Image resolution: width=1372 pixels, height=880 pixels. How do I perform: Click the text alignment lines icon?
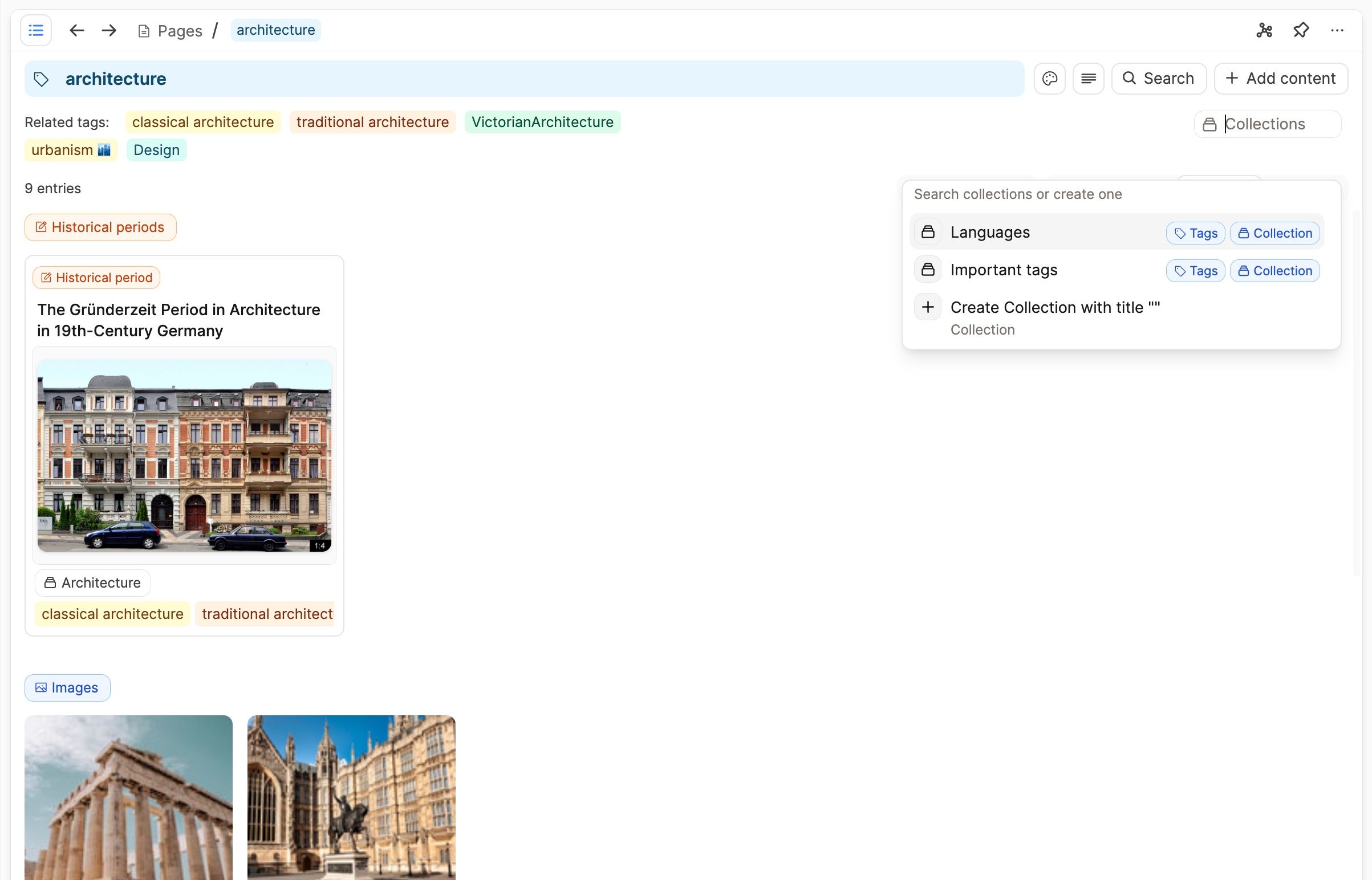pyautogui.click(x=1088, y=78)
